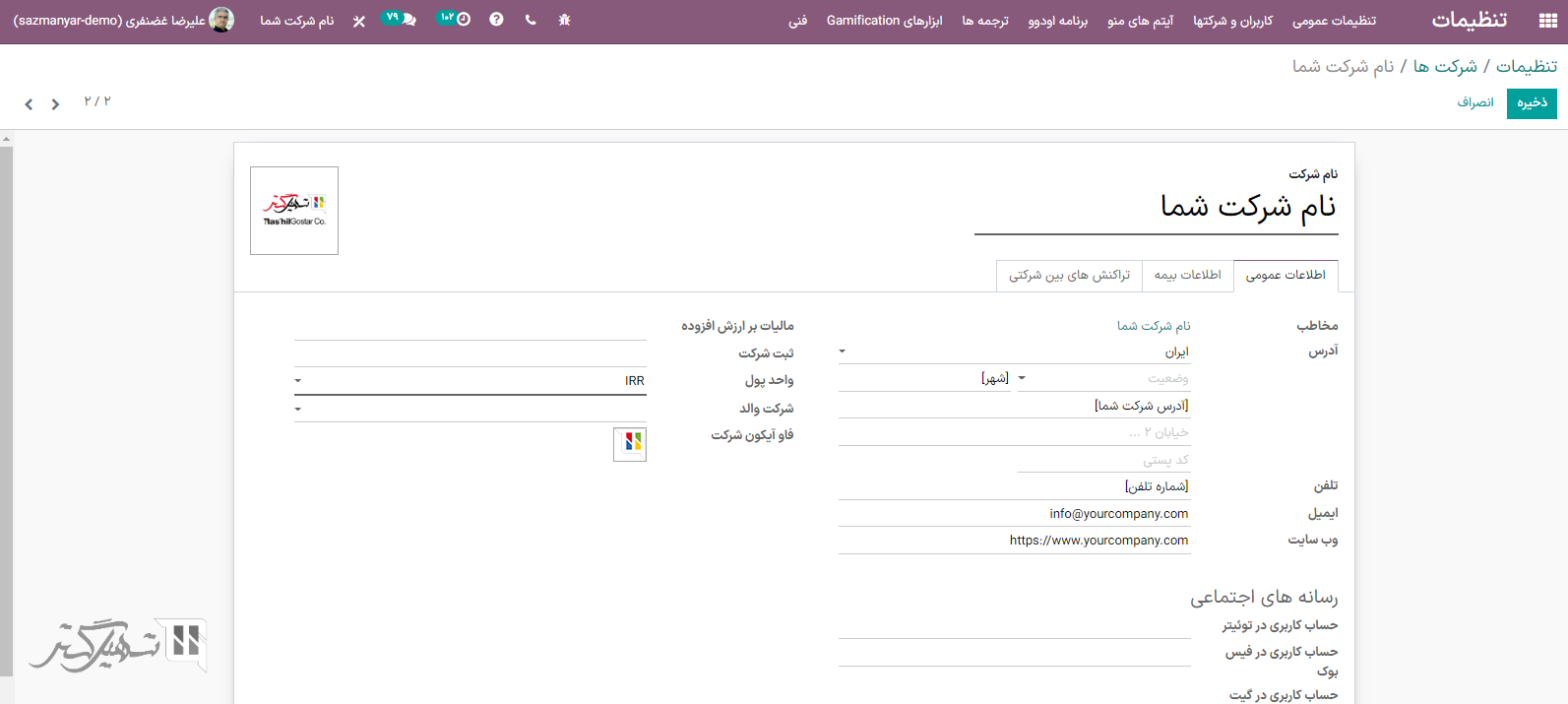The image size is (1568, 704).
Task: Go to previous record with the pager's left arrow
Action: click(29, 104)
